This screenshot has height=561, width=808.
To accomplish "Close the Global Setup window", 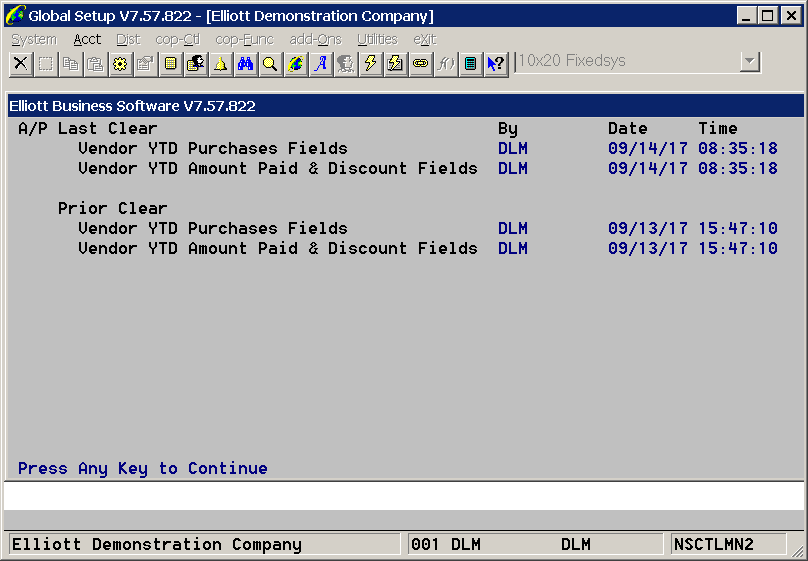I will (791, 16).
